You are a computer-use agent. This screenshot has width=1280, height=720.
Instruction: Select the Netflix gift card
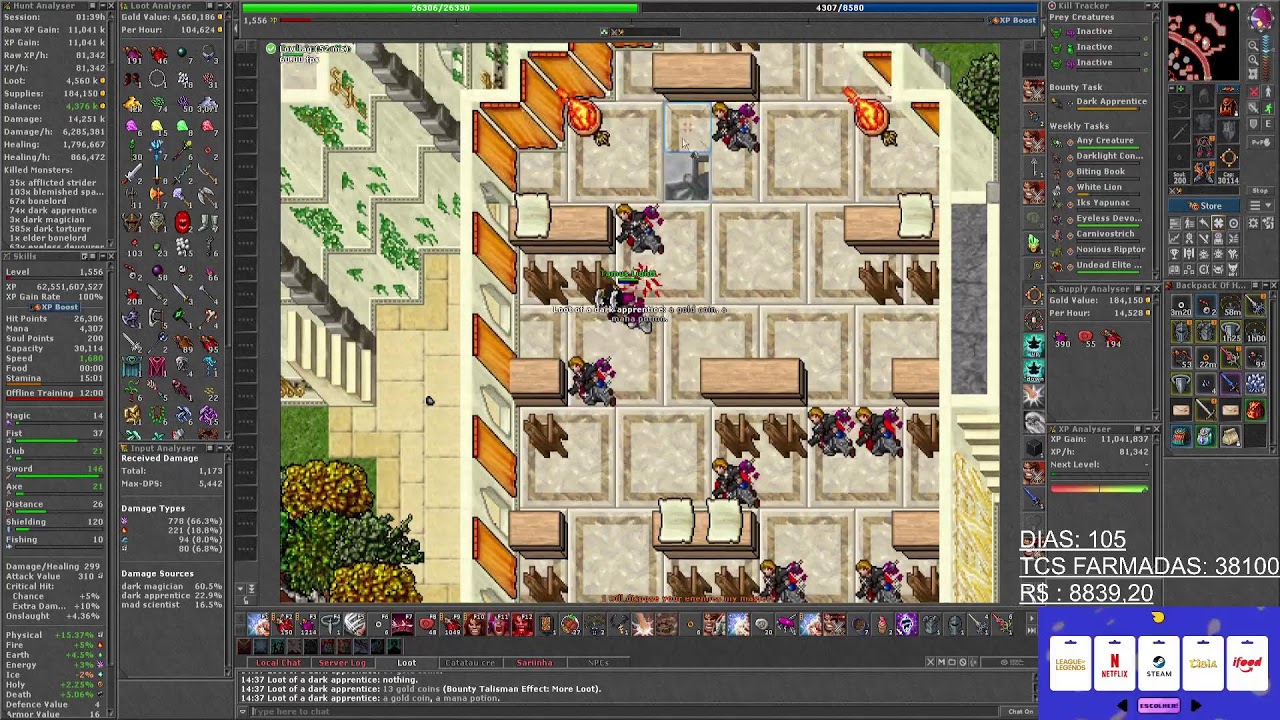(1115, 664)
